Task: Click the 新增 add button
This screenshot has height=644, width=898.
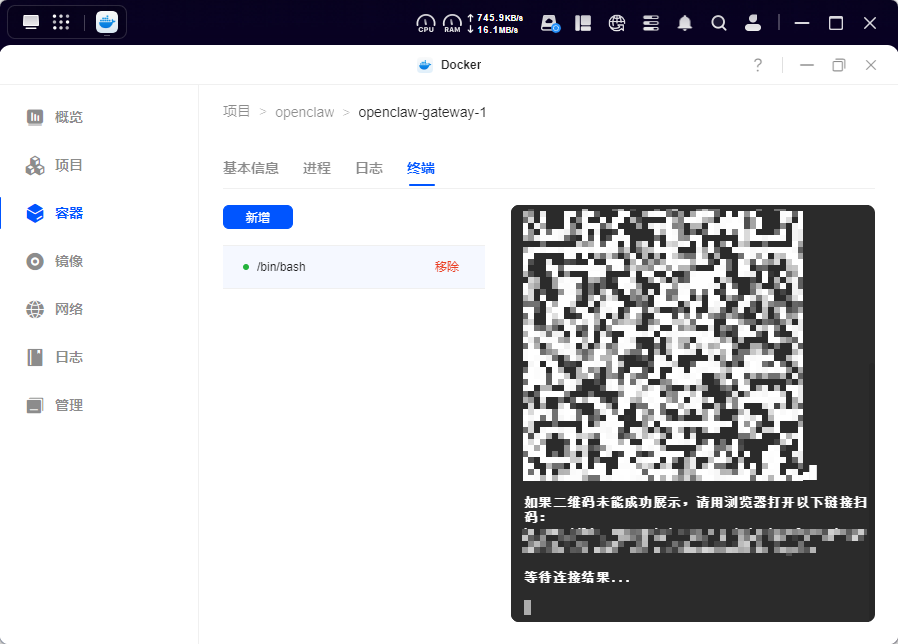Action: coord(258,217)
